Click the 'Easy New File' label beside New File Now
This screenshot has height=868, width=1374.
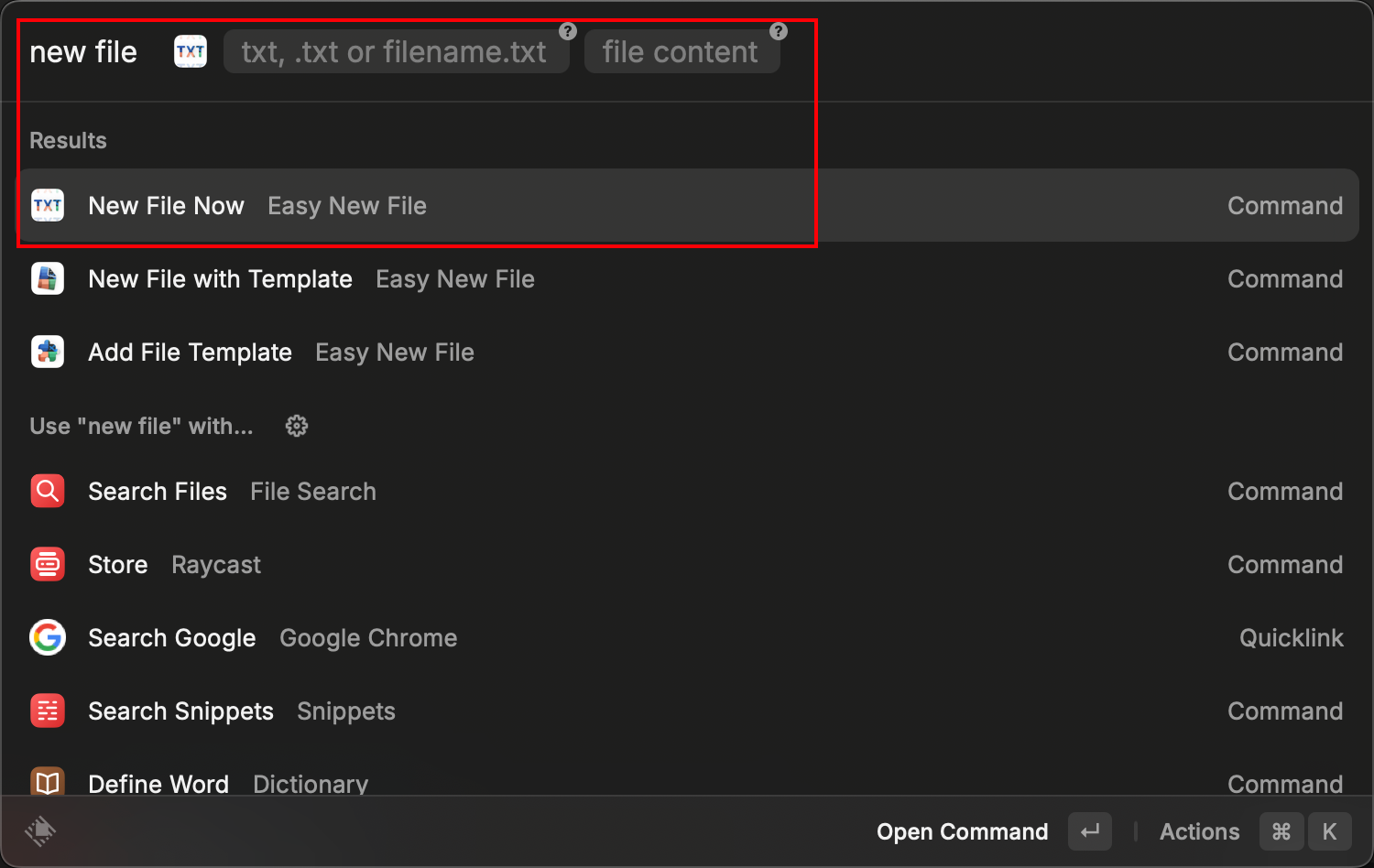[x=347, y=206]
